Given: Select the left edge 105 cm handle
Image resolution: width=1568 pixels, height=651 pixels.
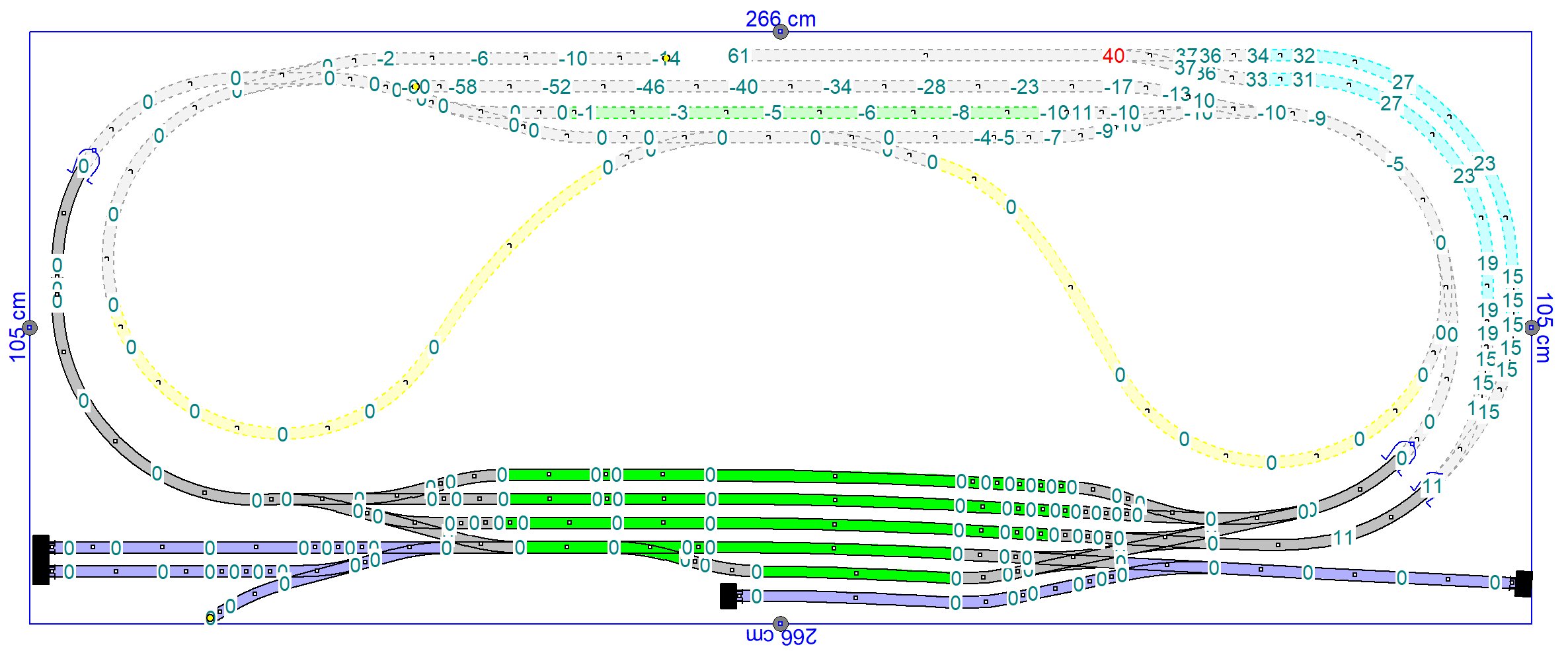Looking at the screenshot, I should click(30, 328).
